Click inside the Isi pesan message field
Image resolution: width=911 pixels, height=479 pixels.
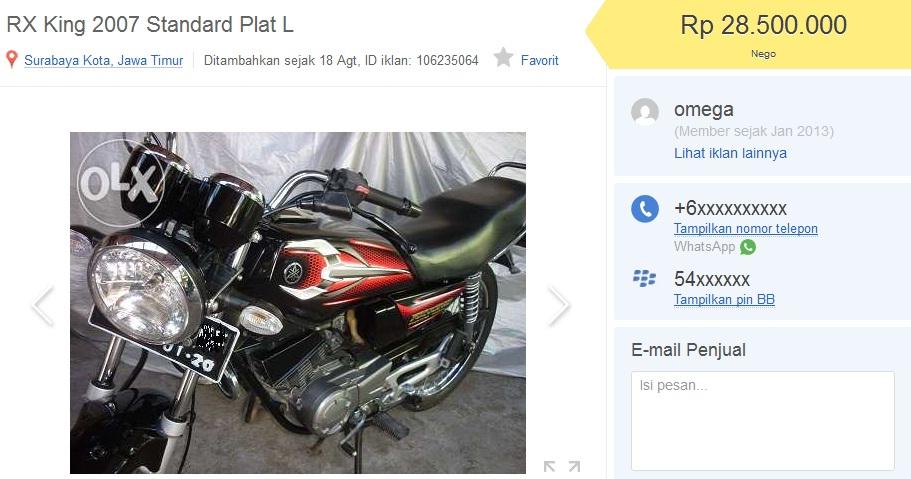pos(762,420)
